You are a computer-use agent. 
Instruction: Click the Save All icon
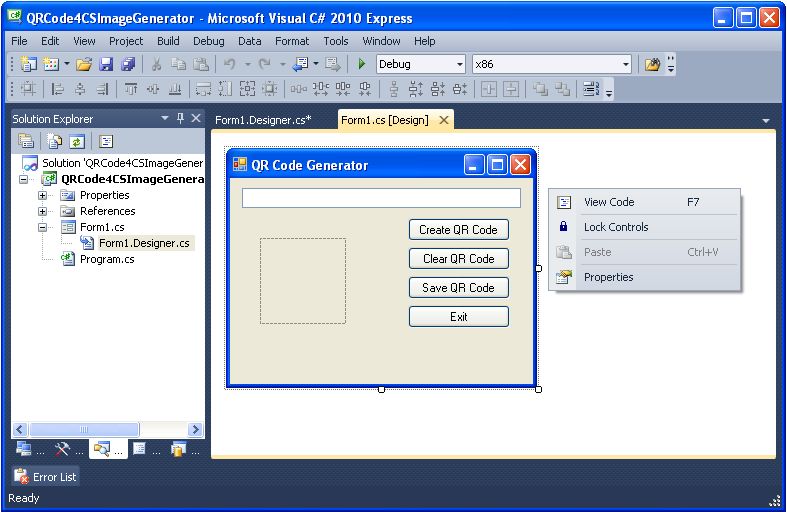click(128, 64)
